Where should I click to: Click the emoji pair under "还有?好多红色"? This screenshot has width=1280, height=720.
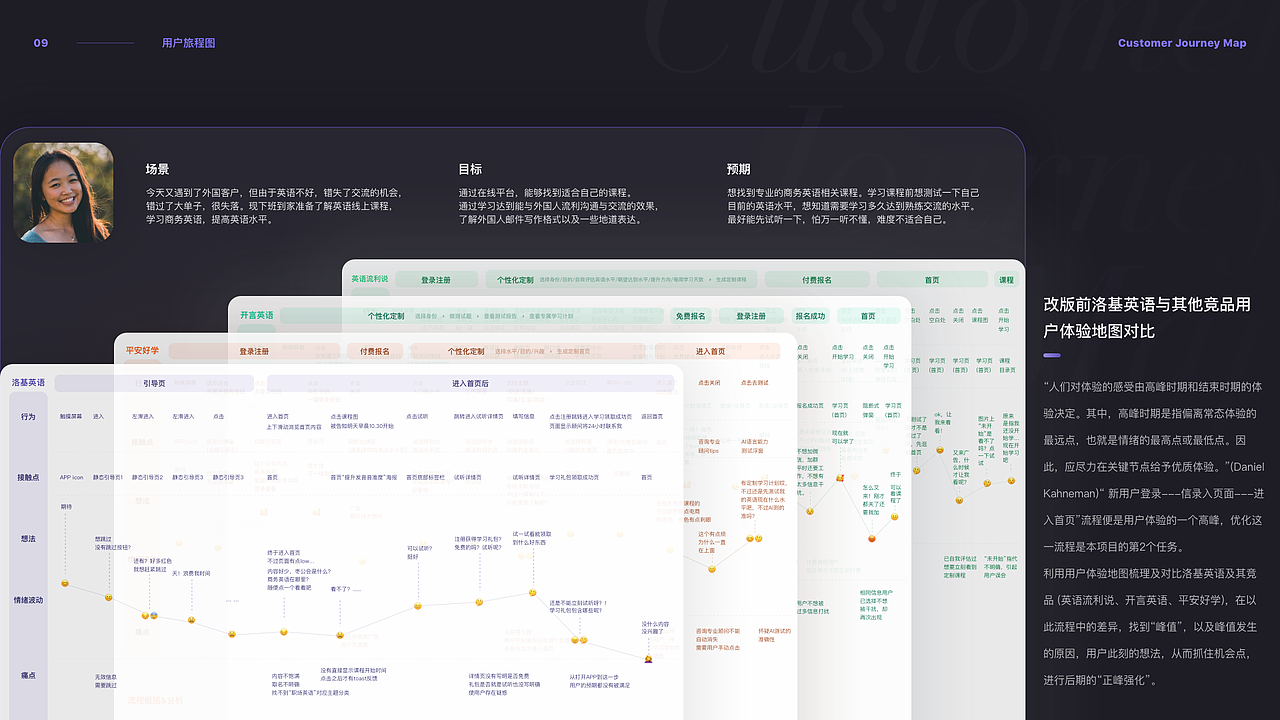tap(149, 615)
